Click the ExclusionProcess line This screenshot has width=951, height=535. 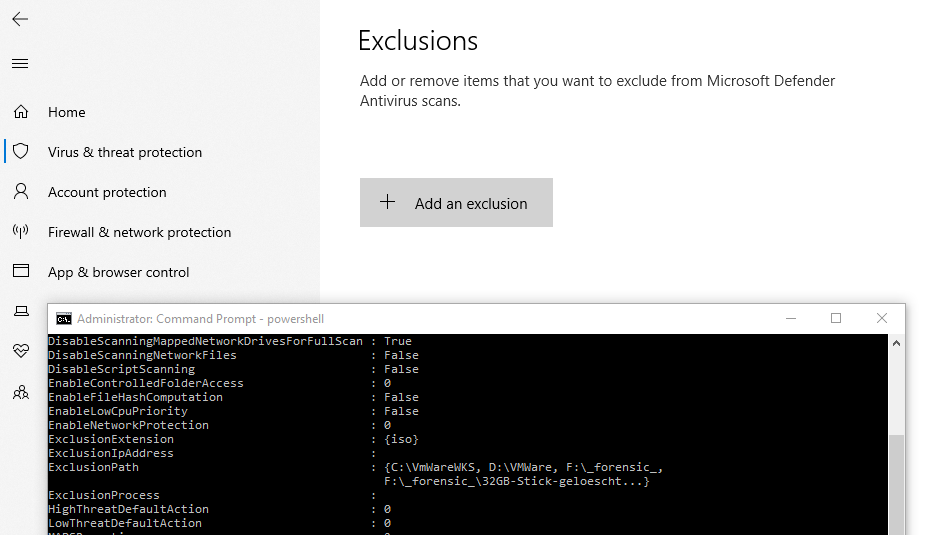tap(212, 496)
